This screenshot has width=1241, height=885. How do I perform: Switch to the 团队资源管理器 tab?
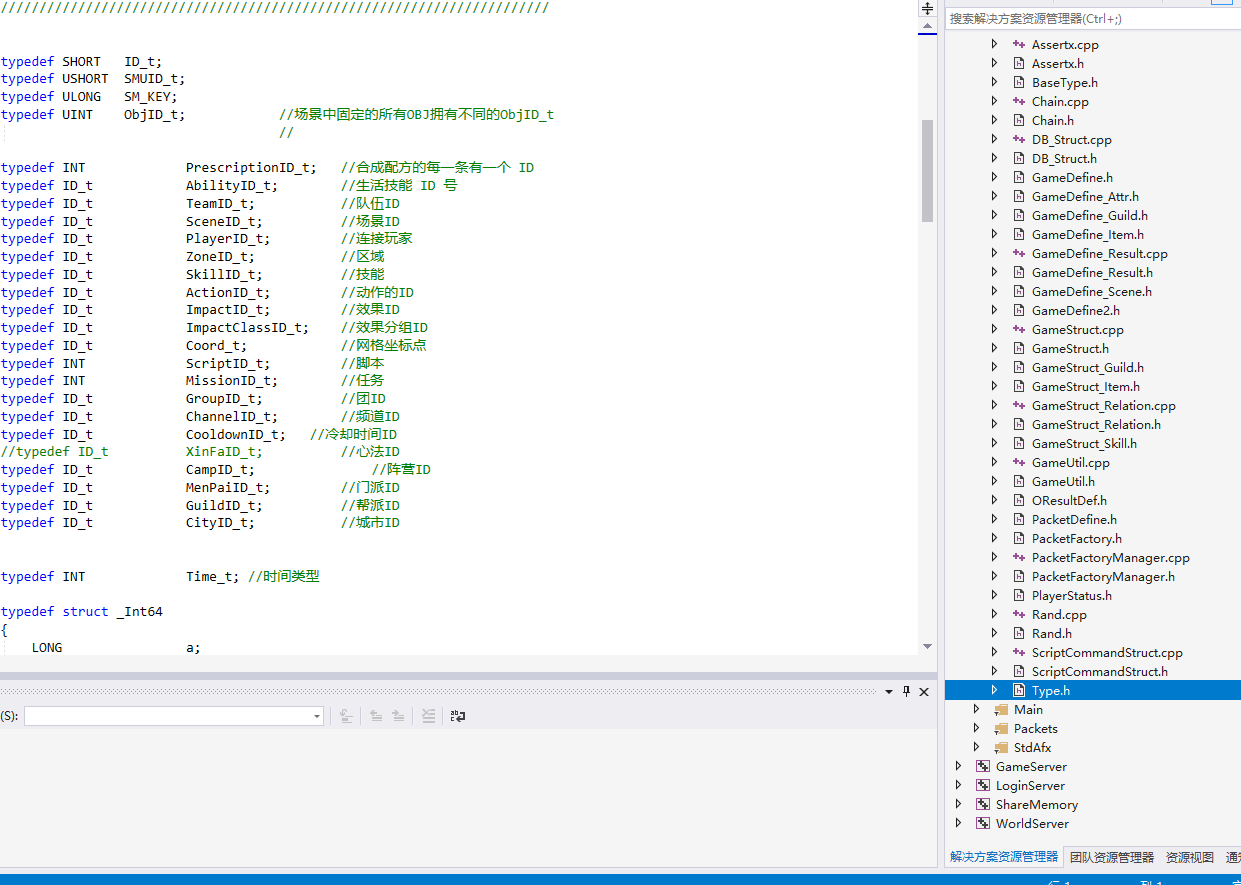tap(1111, 857)
